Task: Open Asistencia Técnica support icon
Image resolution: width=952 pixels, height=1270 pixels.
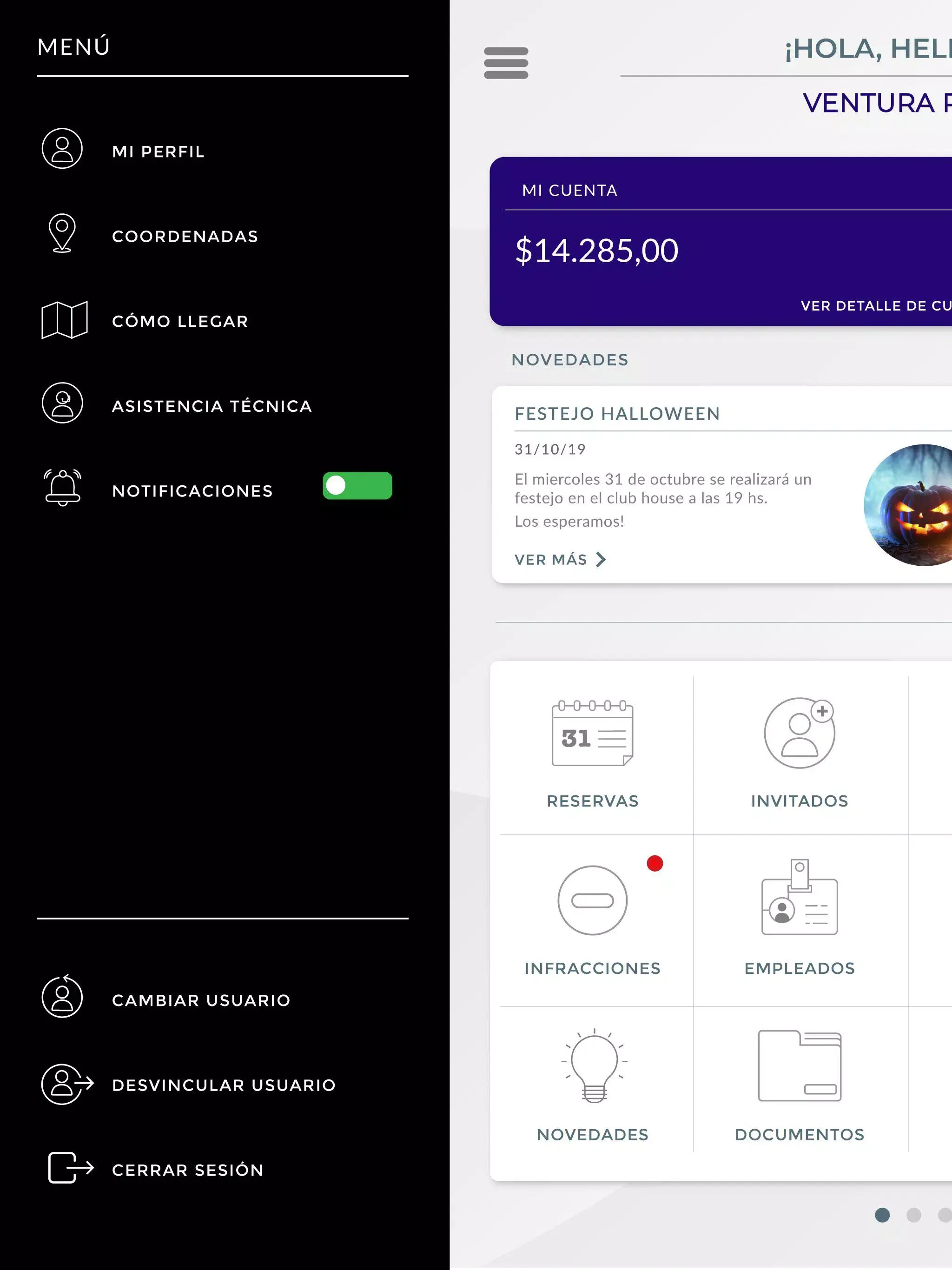Action: coord(62,403)
